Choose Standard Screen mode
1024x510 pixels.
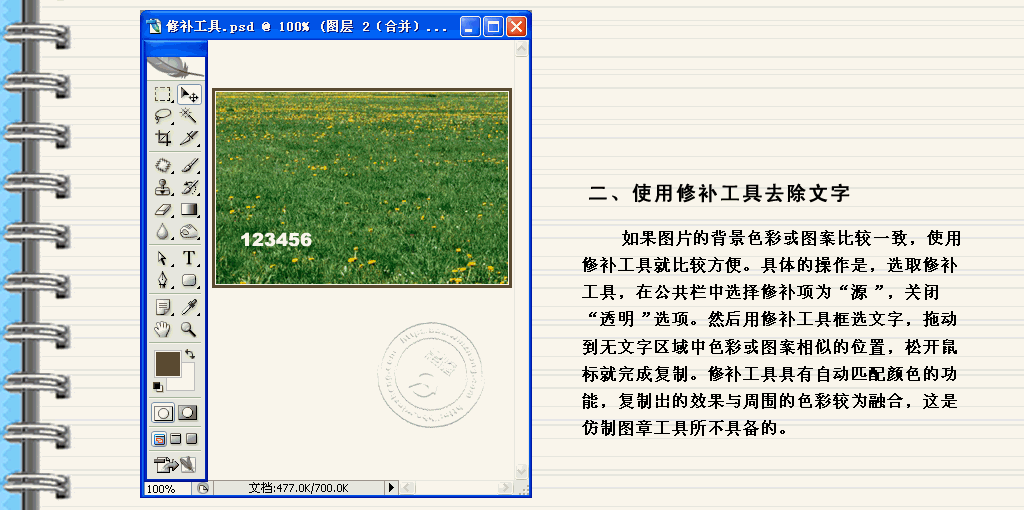tap(159, 439)
